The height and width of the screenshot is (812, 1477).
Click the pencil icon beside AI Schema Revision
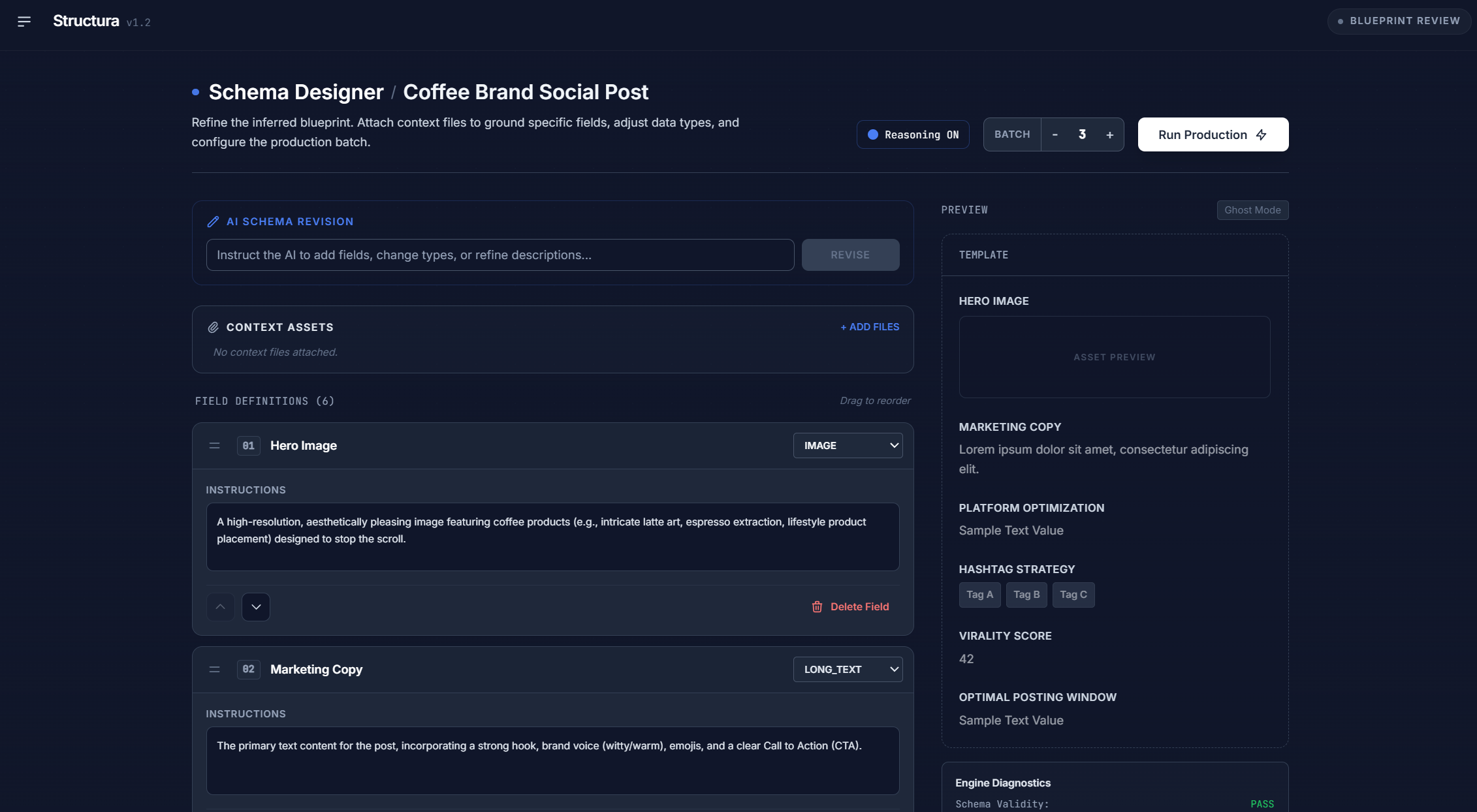(x=213, y=222)
